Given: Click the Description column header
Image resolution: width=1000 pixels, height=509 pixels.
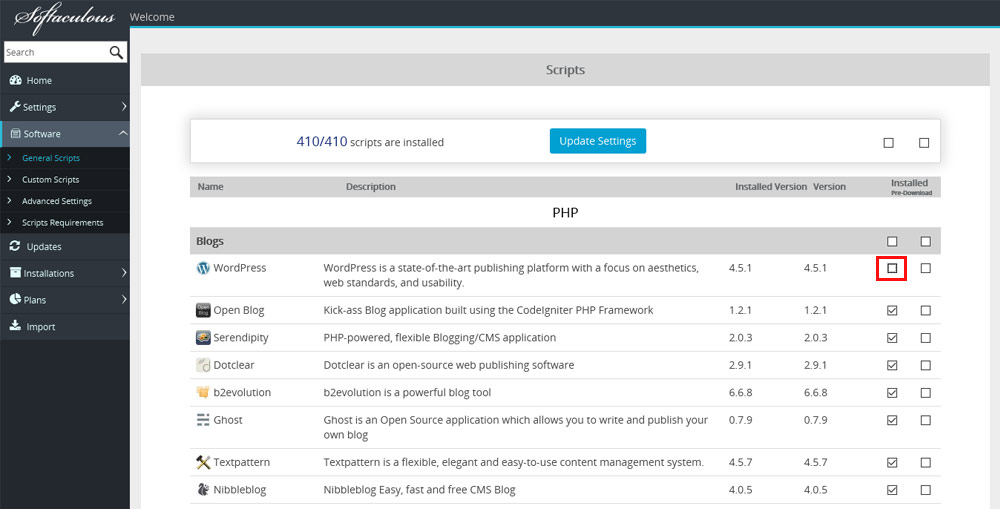Looking at the screenshot, I should pyautogui.click(x=371, y=187).
